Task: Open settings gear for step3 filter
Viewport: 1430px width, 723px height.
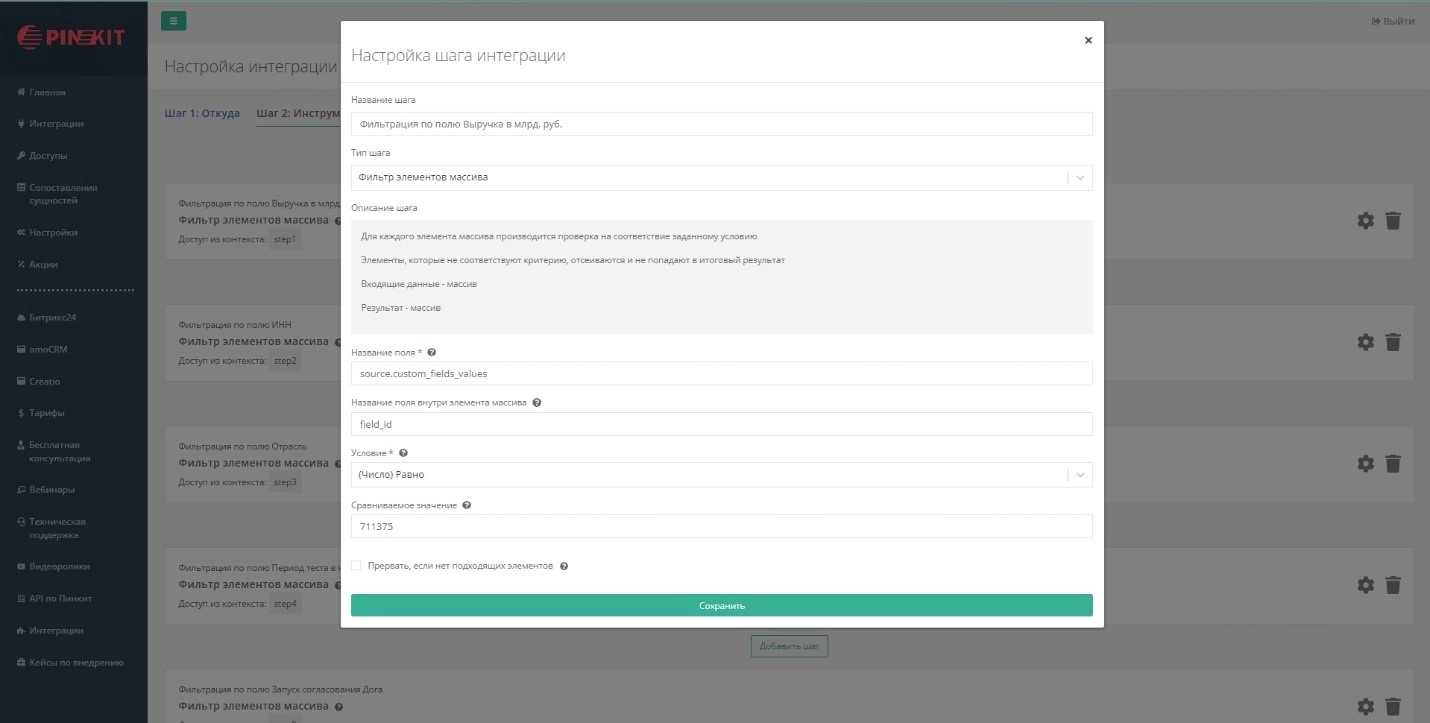Action: (x=1365, y=464)
